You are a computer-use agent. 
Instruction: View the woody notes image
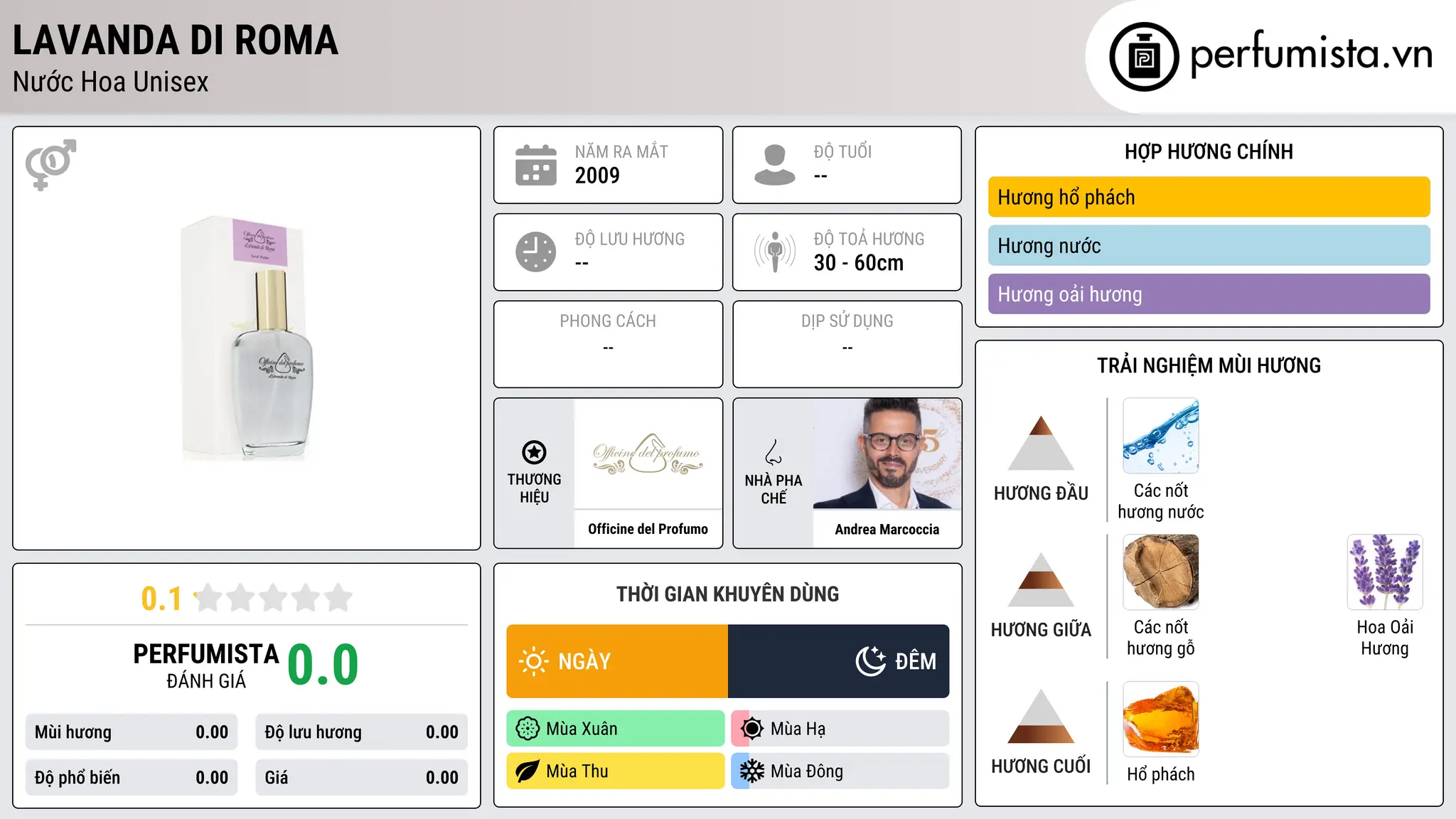(1161, 572)
